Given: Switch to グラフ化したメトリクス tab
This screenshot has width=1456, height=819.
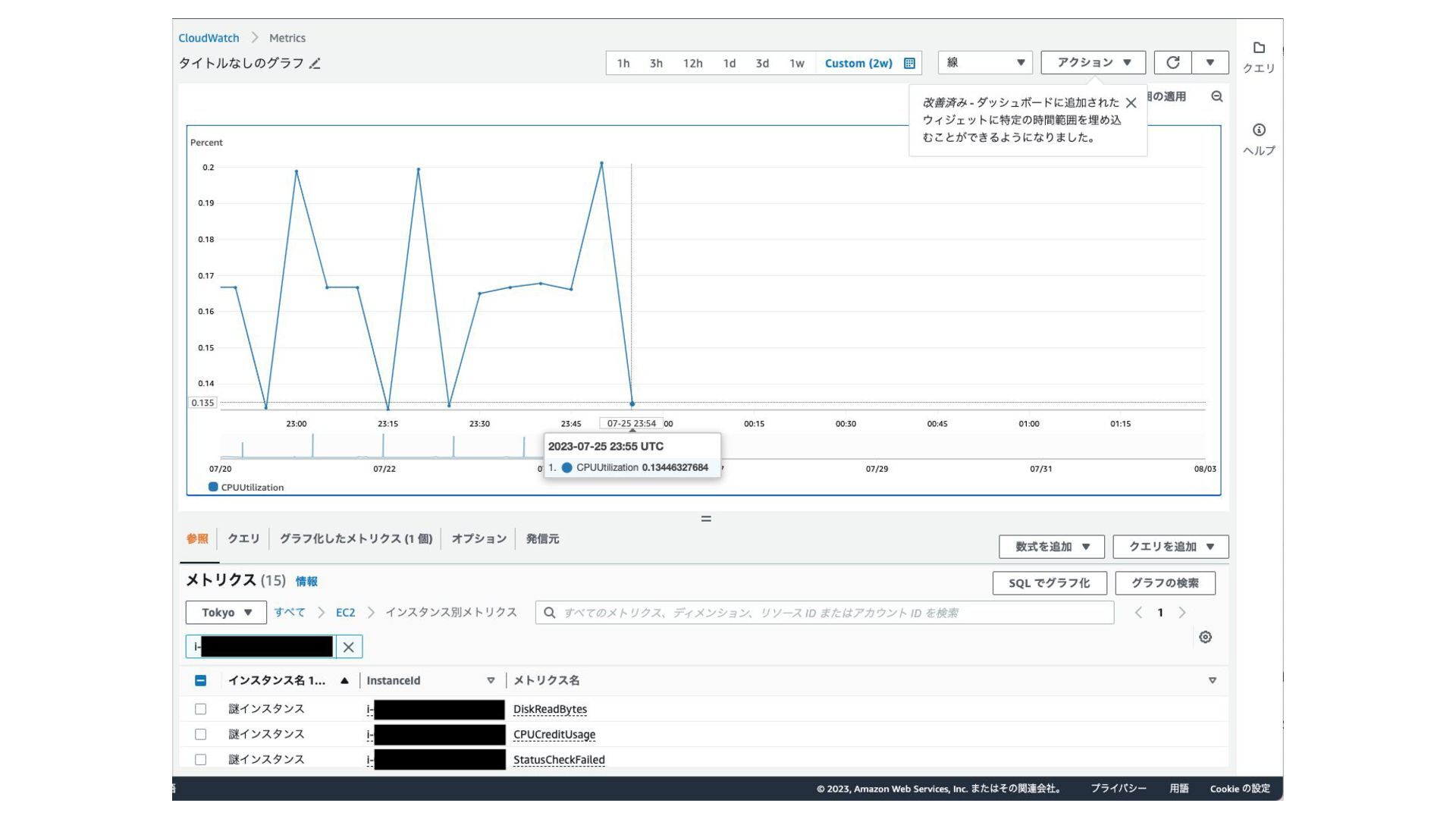Looking at the screenshot, I should click(356, 538).
